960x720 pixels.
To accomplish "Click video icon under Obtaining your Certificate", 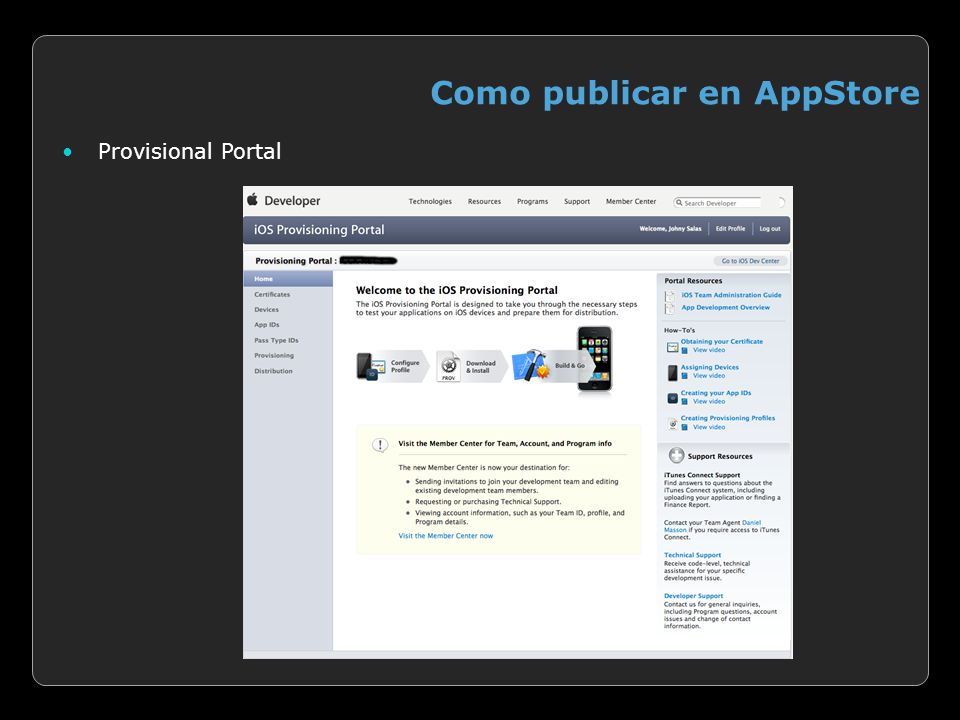I will [x=684, y=351].
